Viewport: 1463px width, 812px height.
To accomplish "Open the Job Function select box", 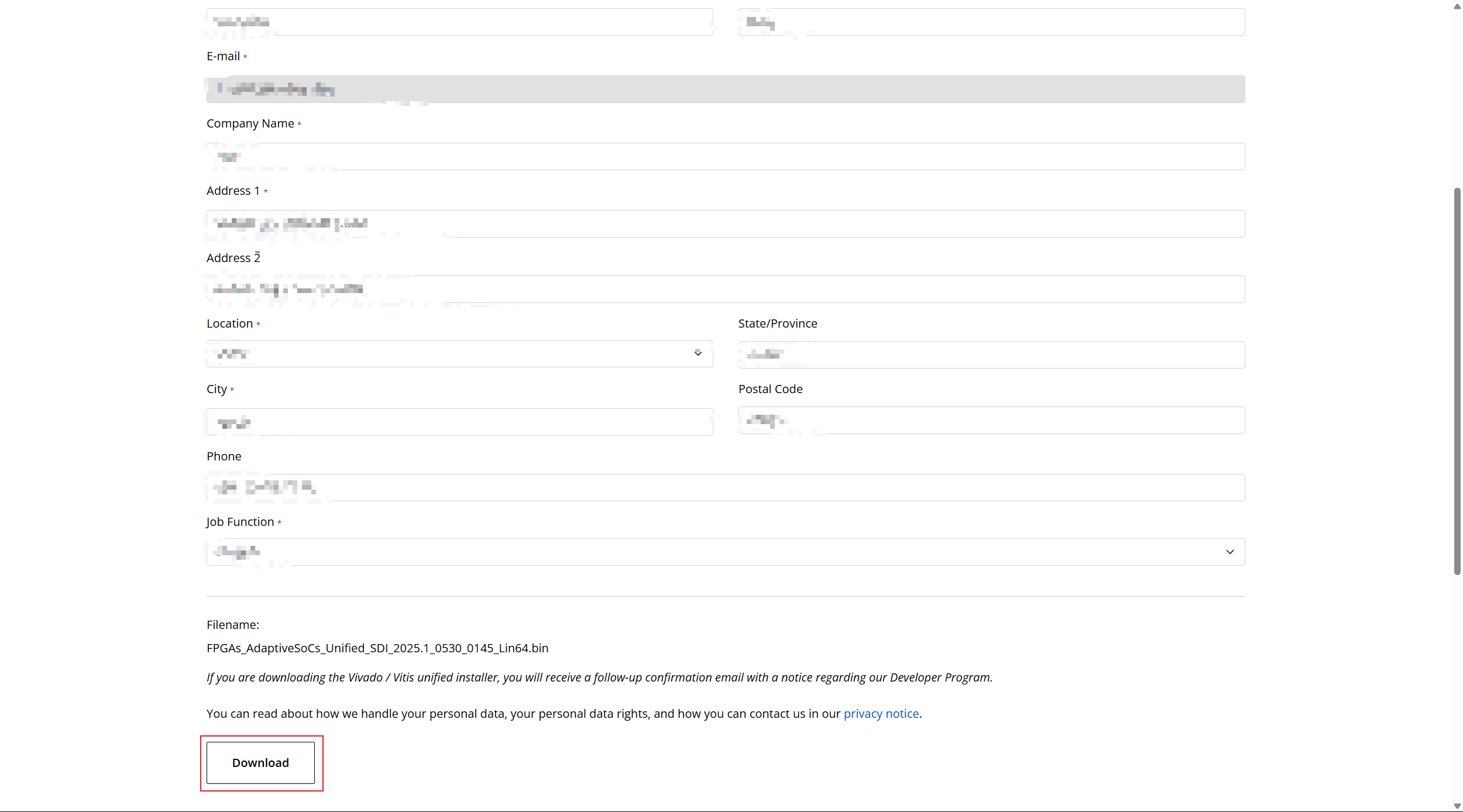I will click(725, 552).
